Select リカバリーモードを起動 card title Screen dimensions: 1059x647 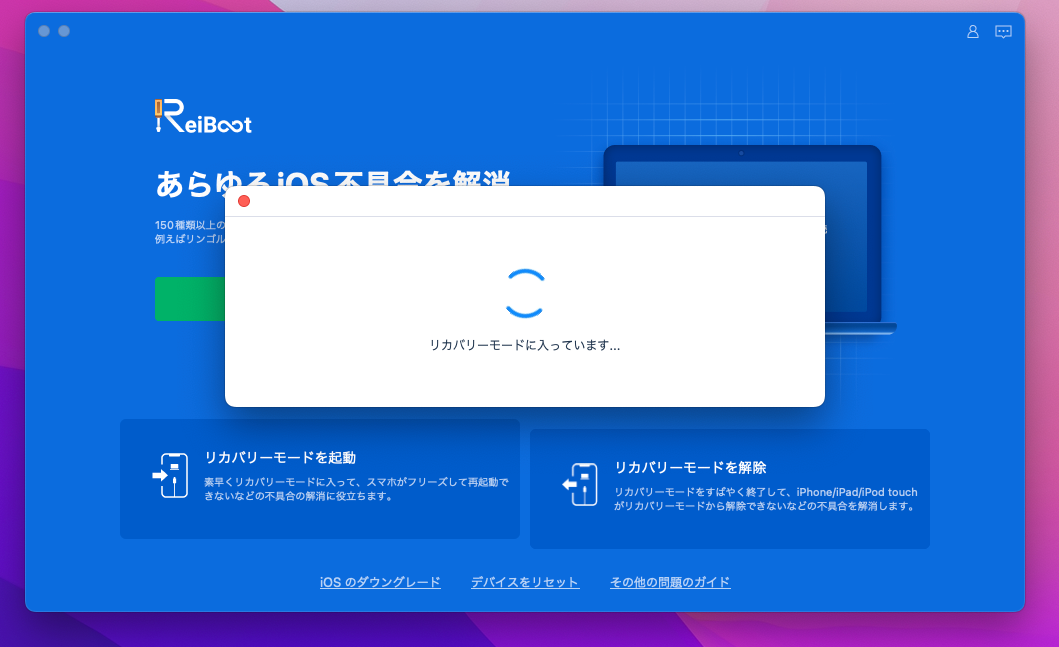[x=280, y=457]
